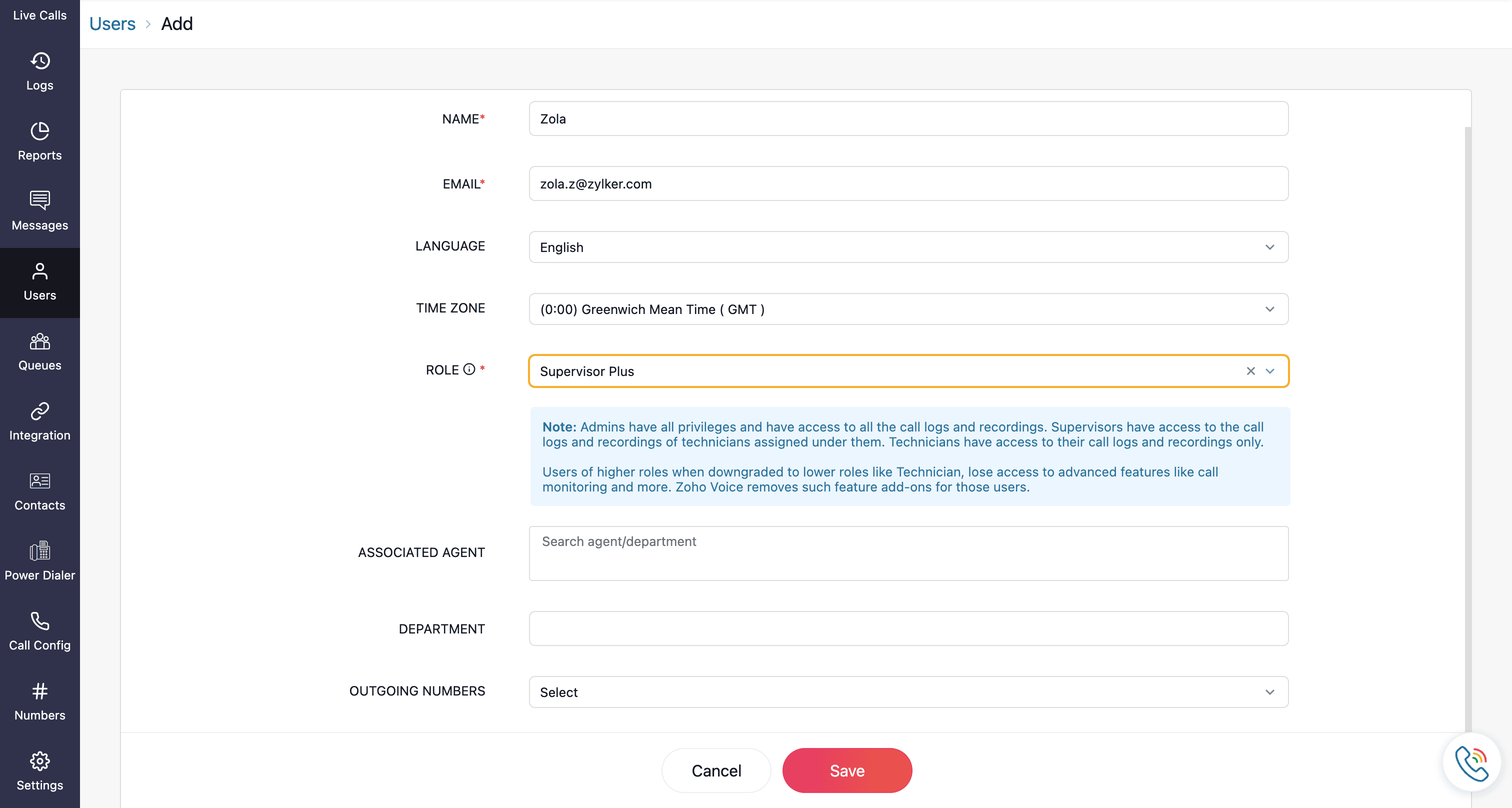Cancel adding the user
Image resolution: width=1512 pixels, height=808 pixels.
point(716,770)
